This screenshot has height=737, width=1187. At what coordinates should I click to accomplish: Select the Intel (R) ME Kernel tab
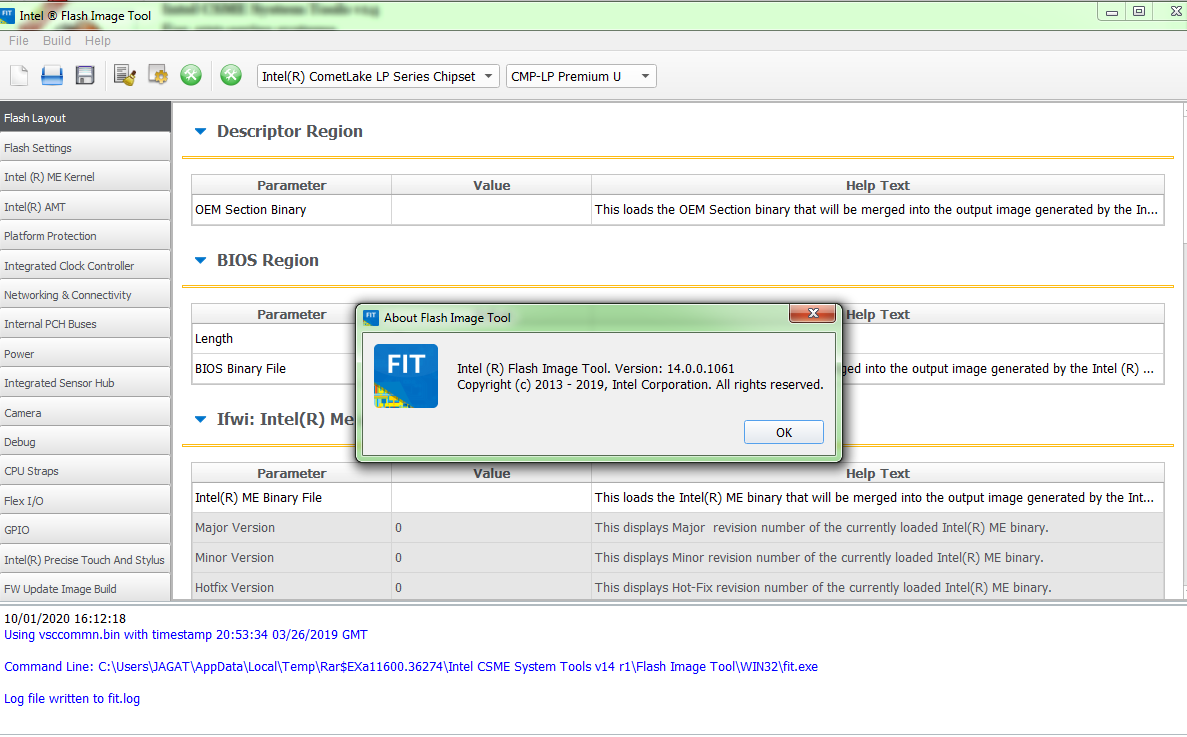[x=85, y=177]
